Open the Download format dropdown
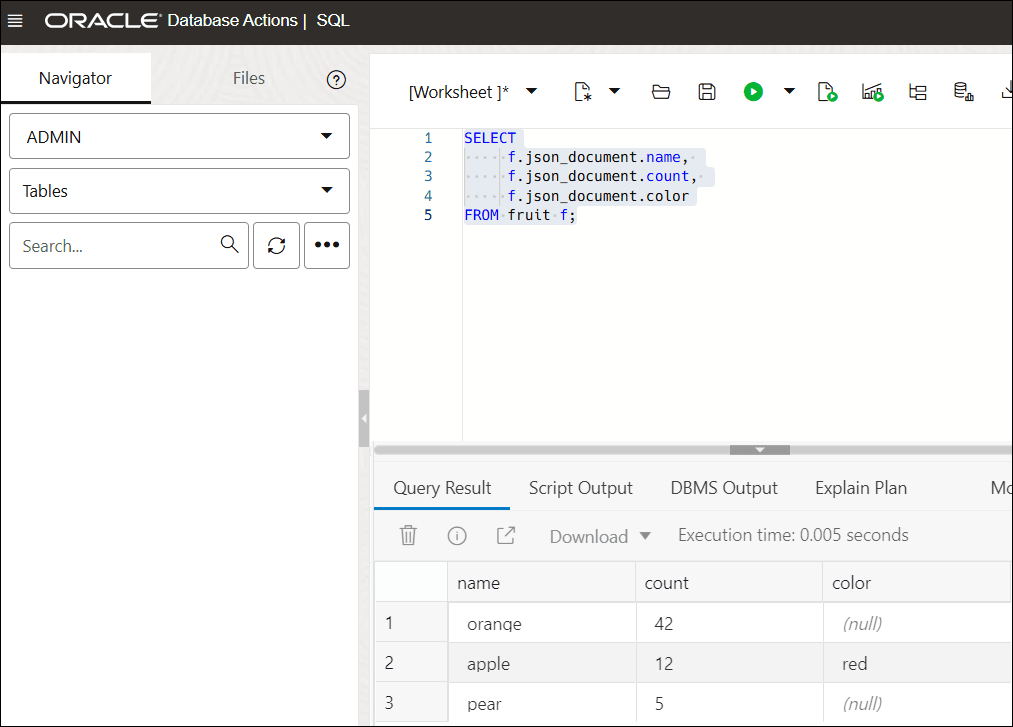Screen dimensions: 1013x727 coord(598,536)
